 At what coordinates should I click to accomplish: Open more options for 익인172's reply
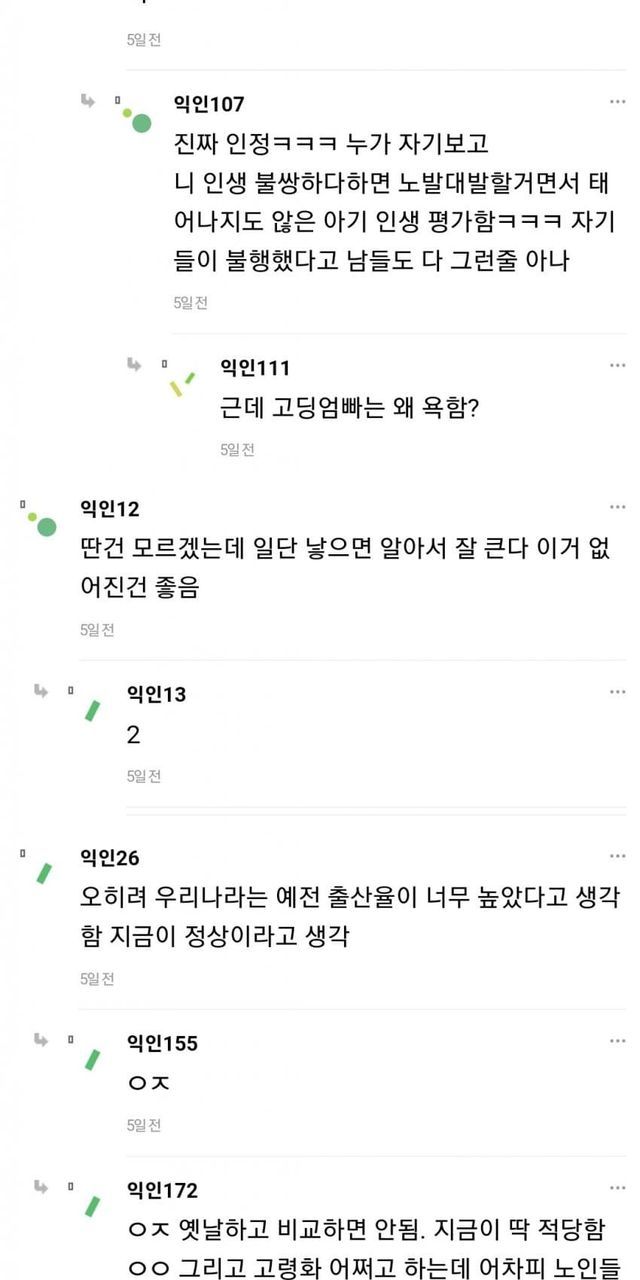click(x=618, y=1189)
